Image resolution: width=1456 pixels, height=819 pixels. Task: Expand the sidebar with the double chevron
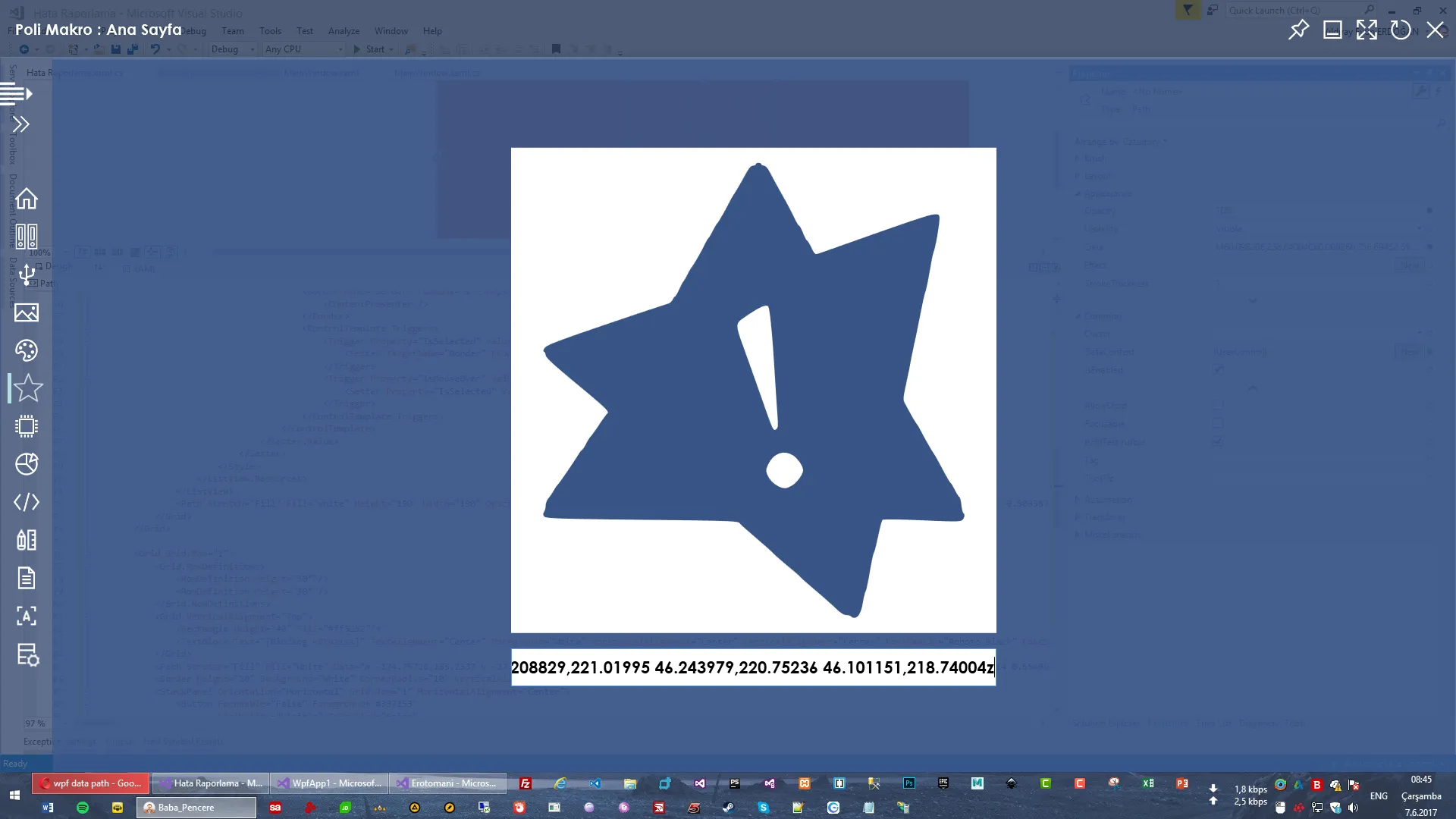point(21,124)
